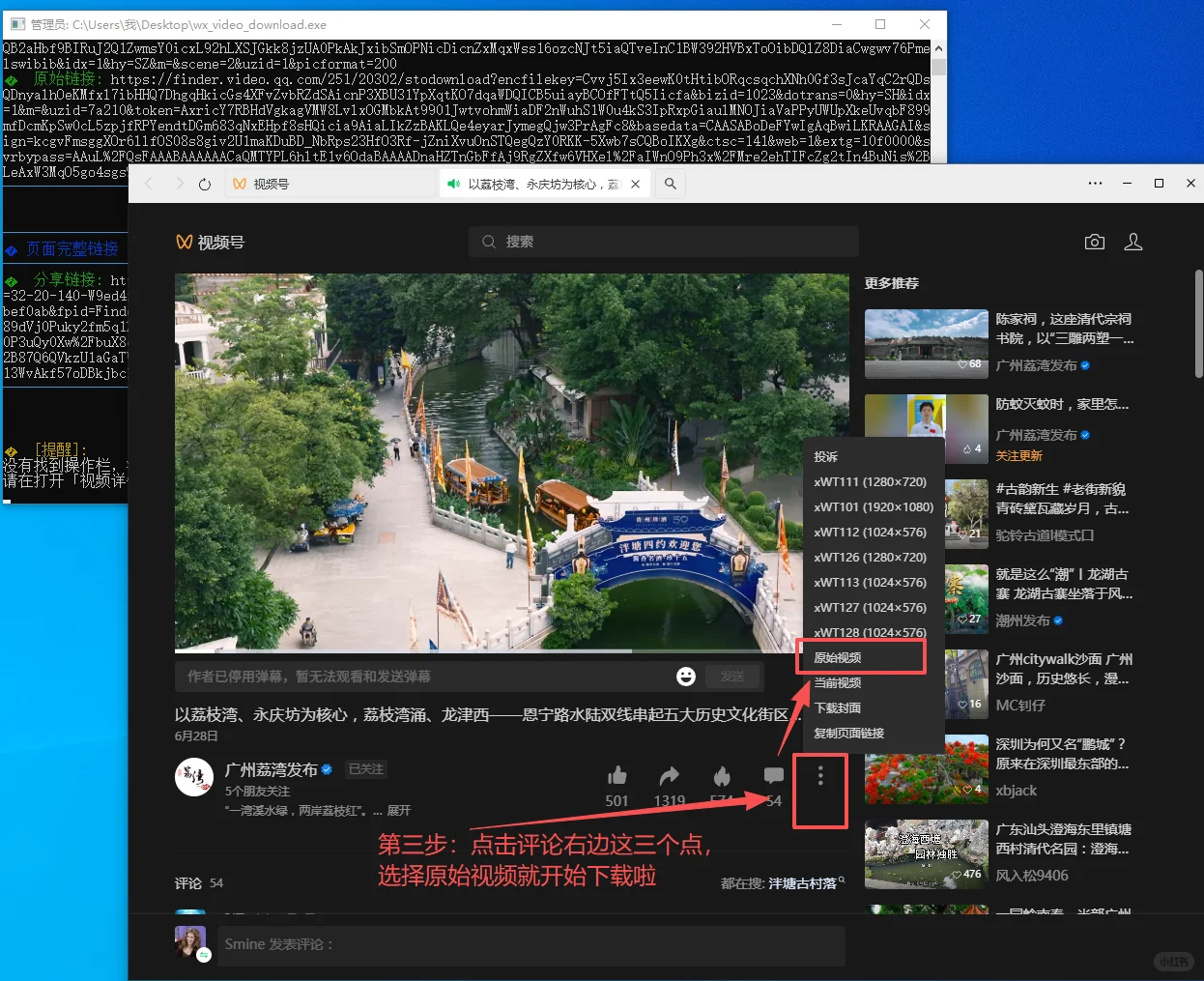Click the three-dot more options icon under the video
This screenshot has height=981, width=1204.
820,776
